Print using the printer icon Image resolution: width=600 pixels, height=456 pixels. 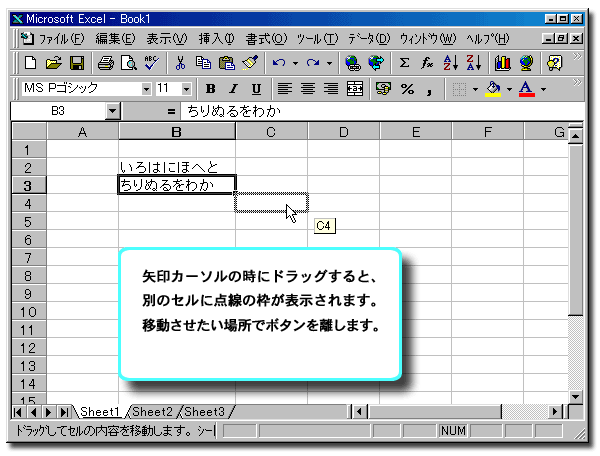(x=106, y=63)
